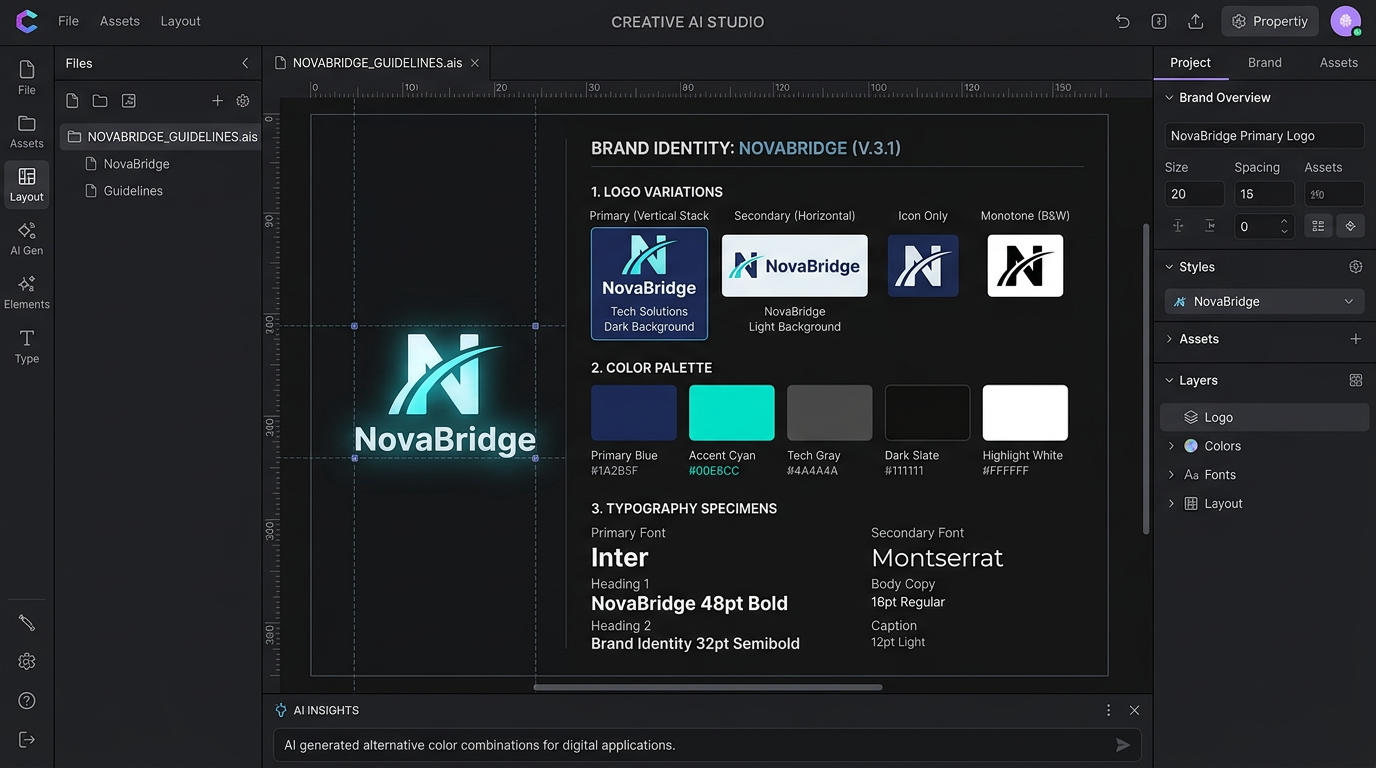Open the NovaBridge styles dropdown
The width and height of the screenshot is (1376, 768).
tap(1264, 301)
